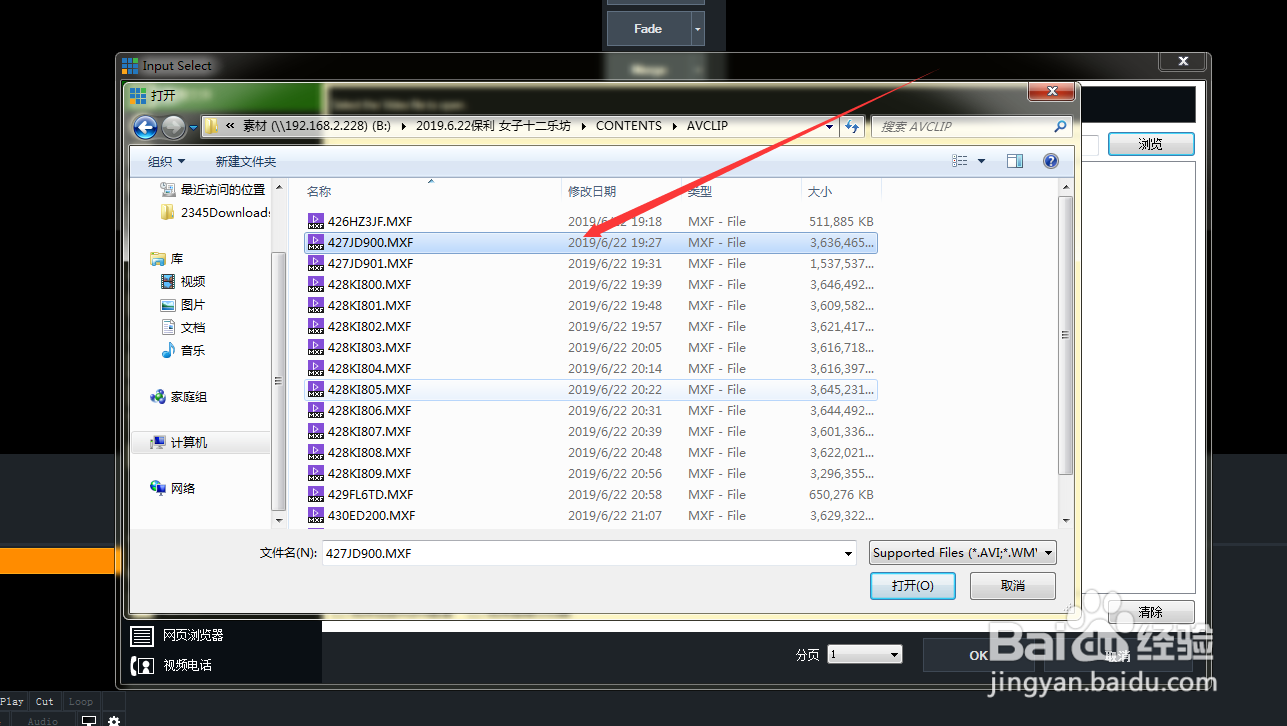Expand the view options dropdown arrow

coord(981,161)
